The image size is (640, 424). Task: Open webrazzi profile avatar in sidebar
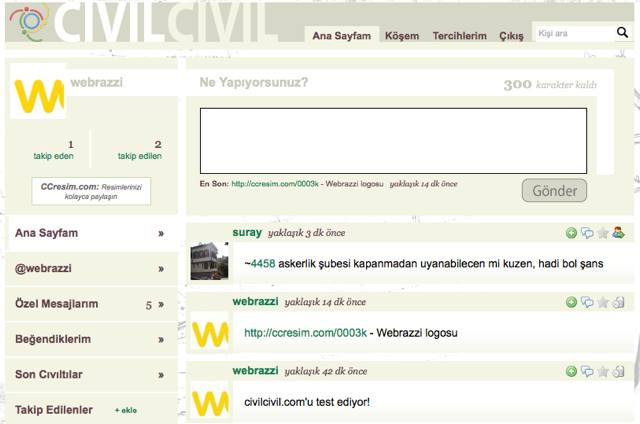pyautogui.click(x=38, y=91)
